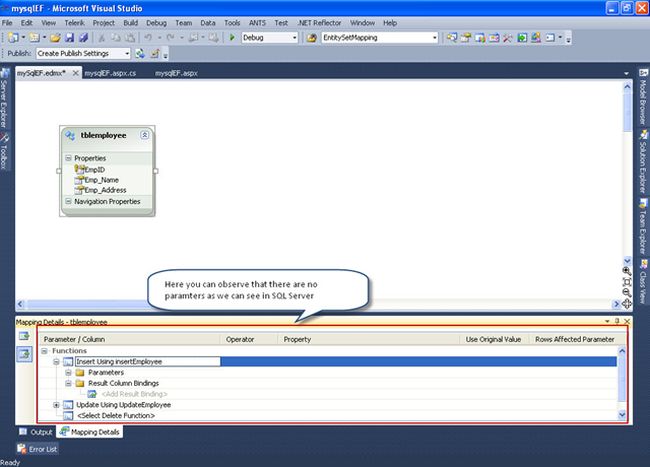
Task: Collapse the Properties section of tblemployee
Action: pyautogui.click(x=68, y=158)
